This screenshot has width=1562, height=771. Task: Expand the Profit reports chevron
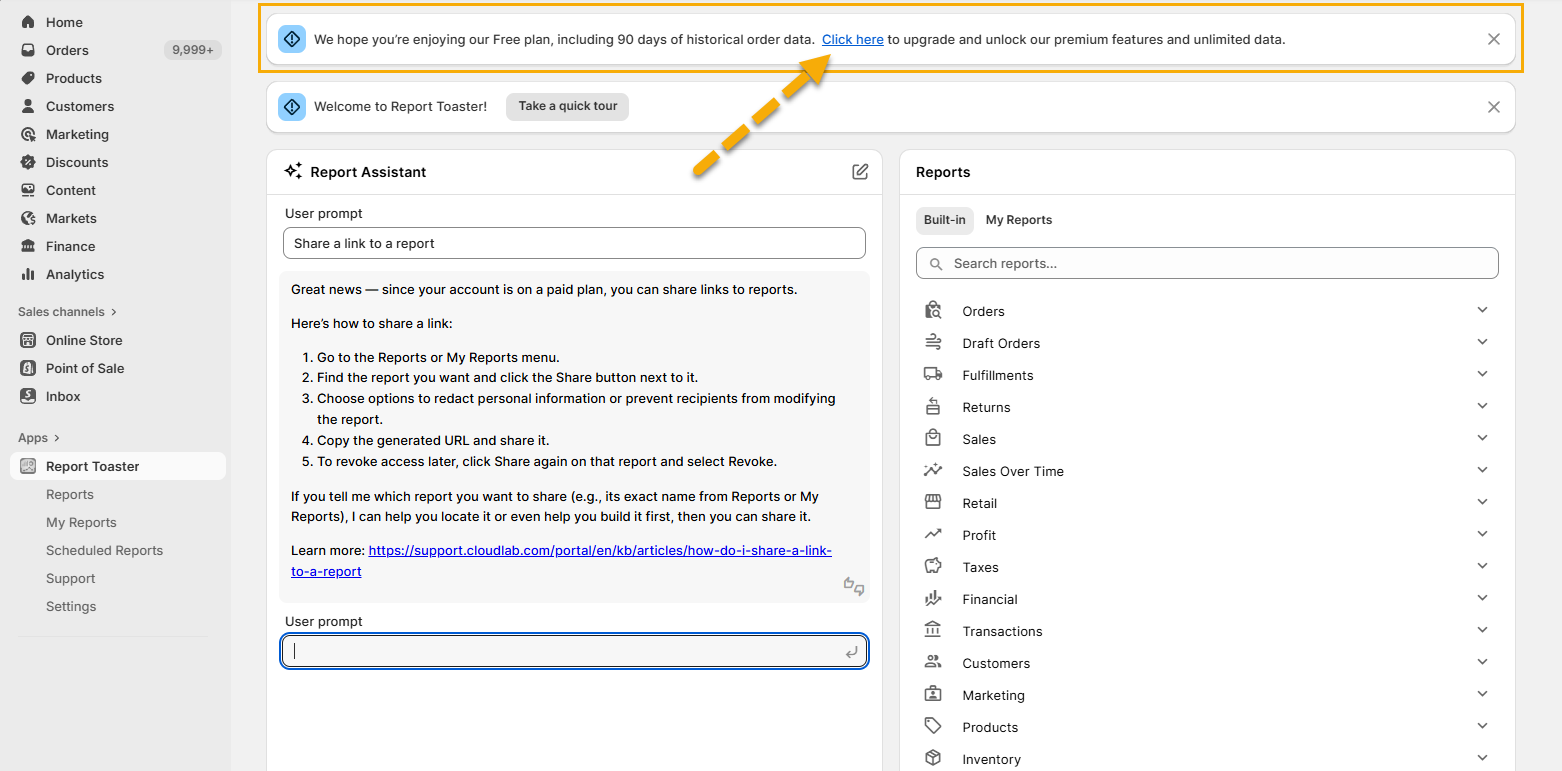[1482, 534]
